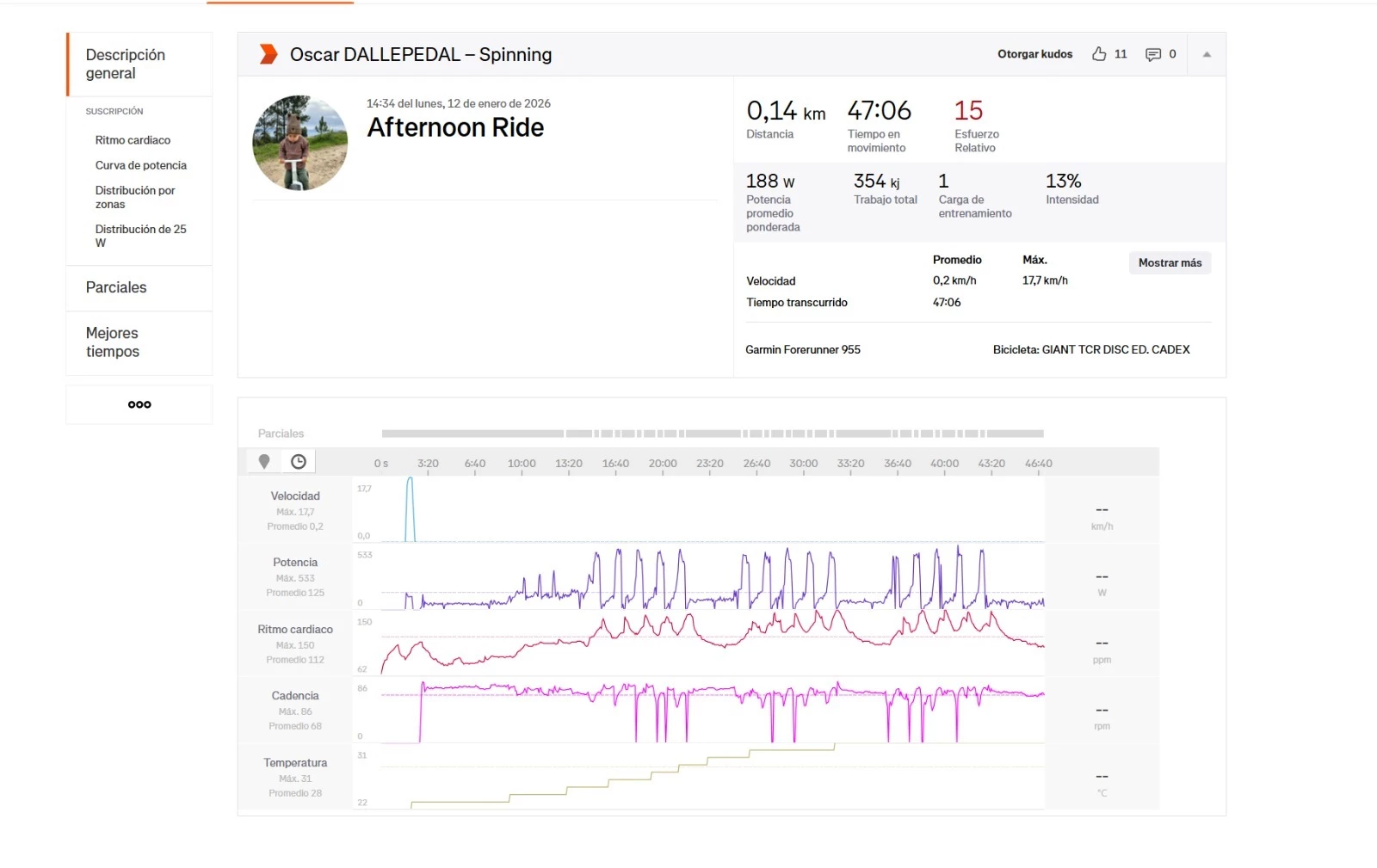Click the 13% Intensidad value
The image size is (1377, 868).
[1064, 182]
